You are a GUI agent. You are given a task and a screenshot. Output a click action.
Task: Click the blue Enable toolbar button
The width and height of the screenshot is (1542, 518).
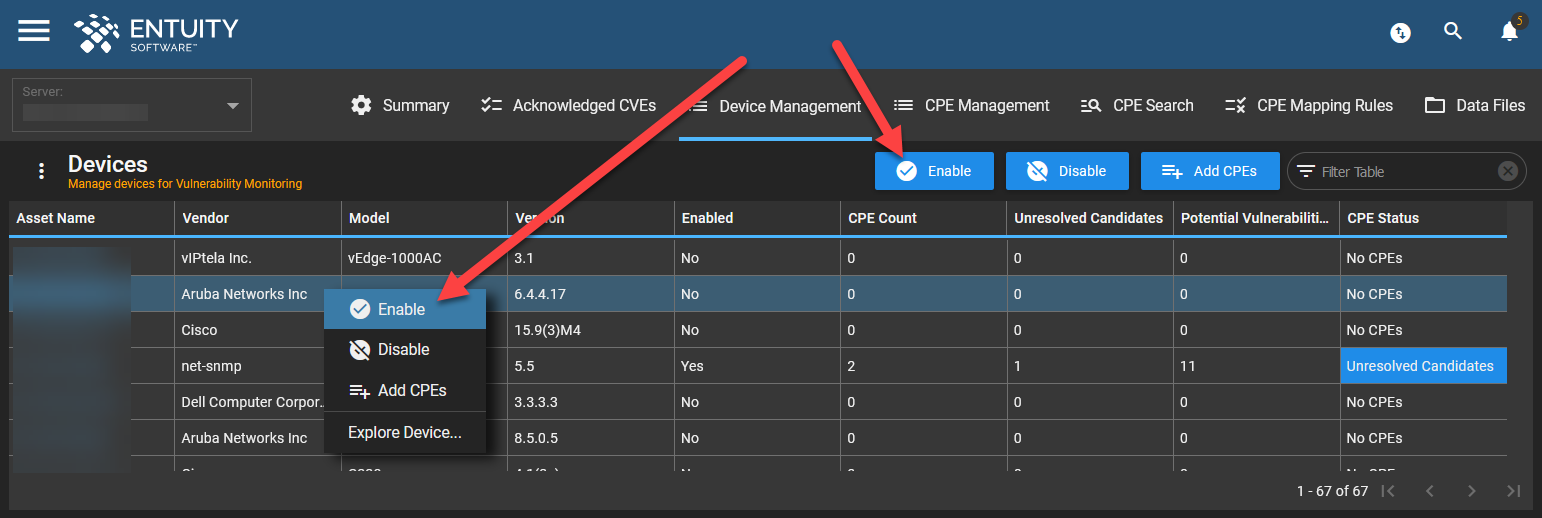click(934, 171)
